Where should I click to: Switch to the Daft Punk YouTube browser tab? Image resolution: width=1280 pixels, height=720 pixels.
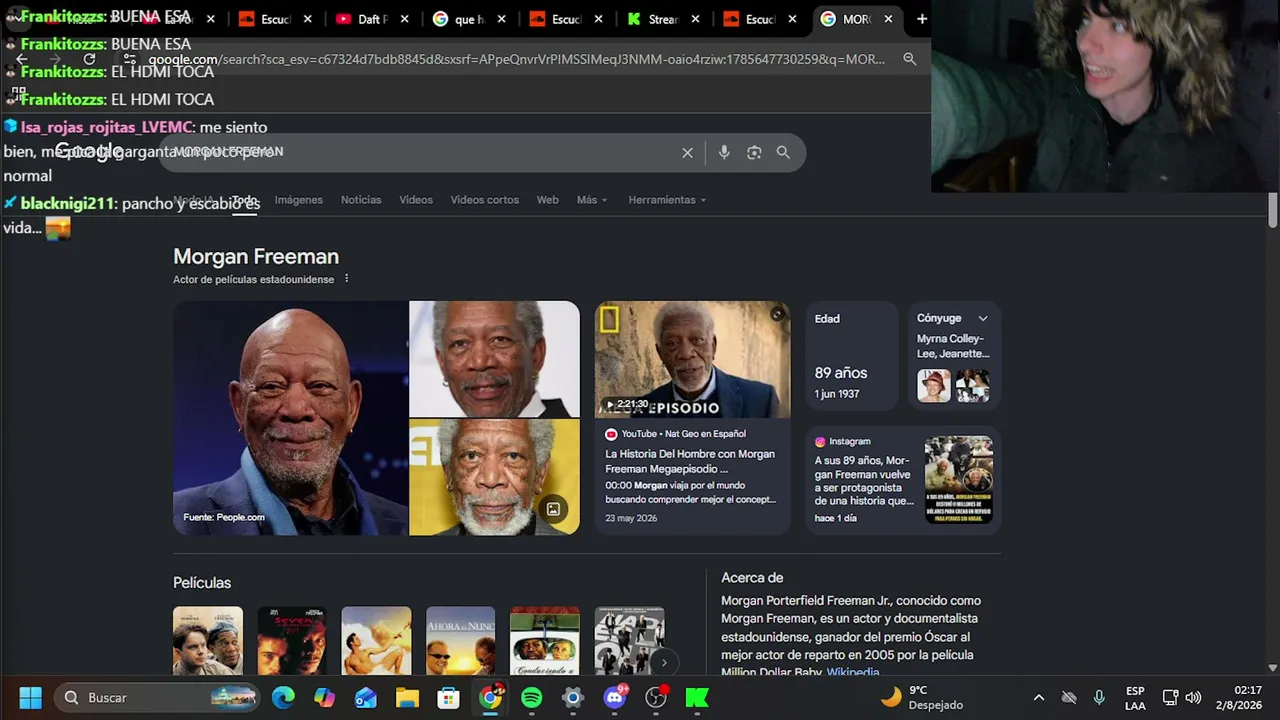coord(373,19)
